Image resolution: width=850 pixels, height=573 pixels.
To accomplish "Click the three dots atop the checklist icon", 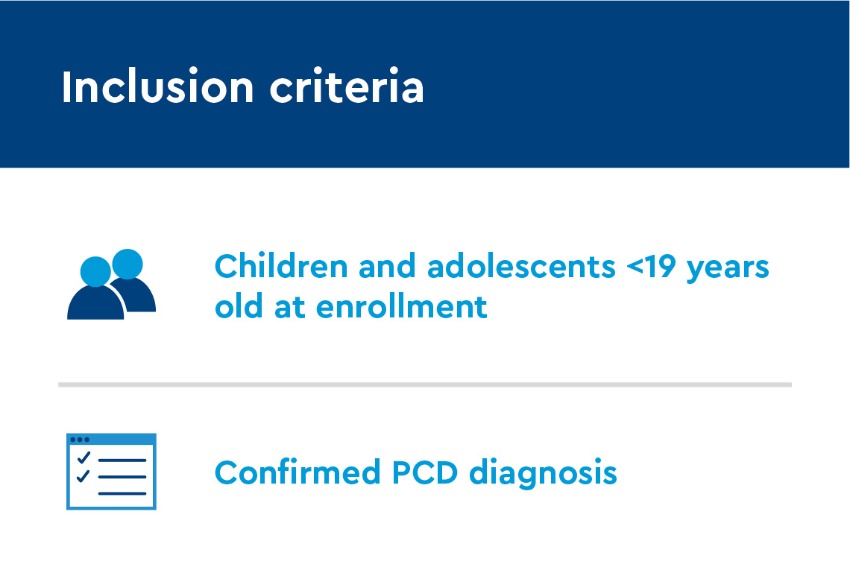I will coord(79,440).
